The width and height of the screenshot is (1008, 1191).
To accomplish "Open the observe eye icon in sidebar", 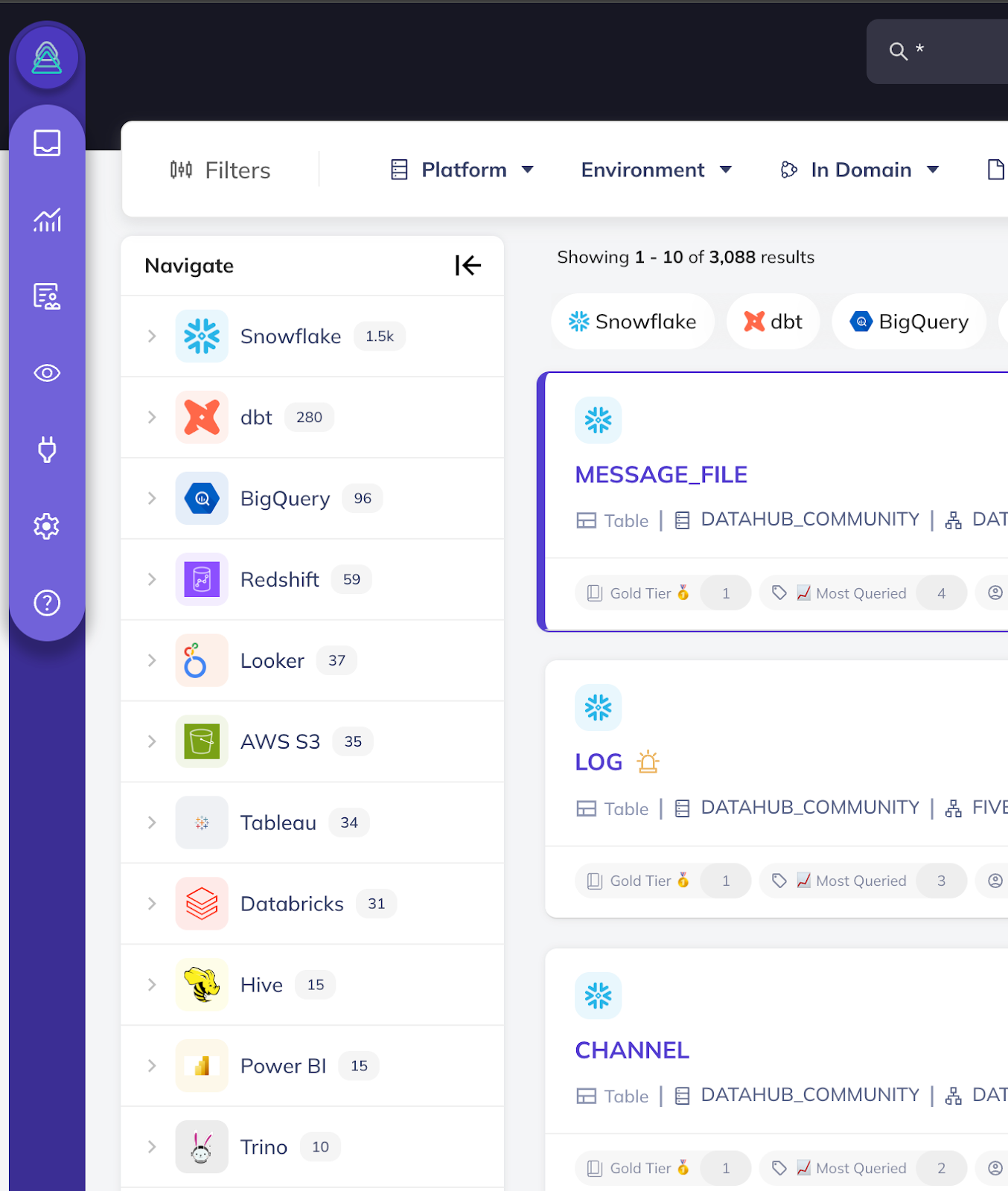I will click(x=47, y=373).
